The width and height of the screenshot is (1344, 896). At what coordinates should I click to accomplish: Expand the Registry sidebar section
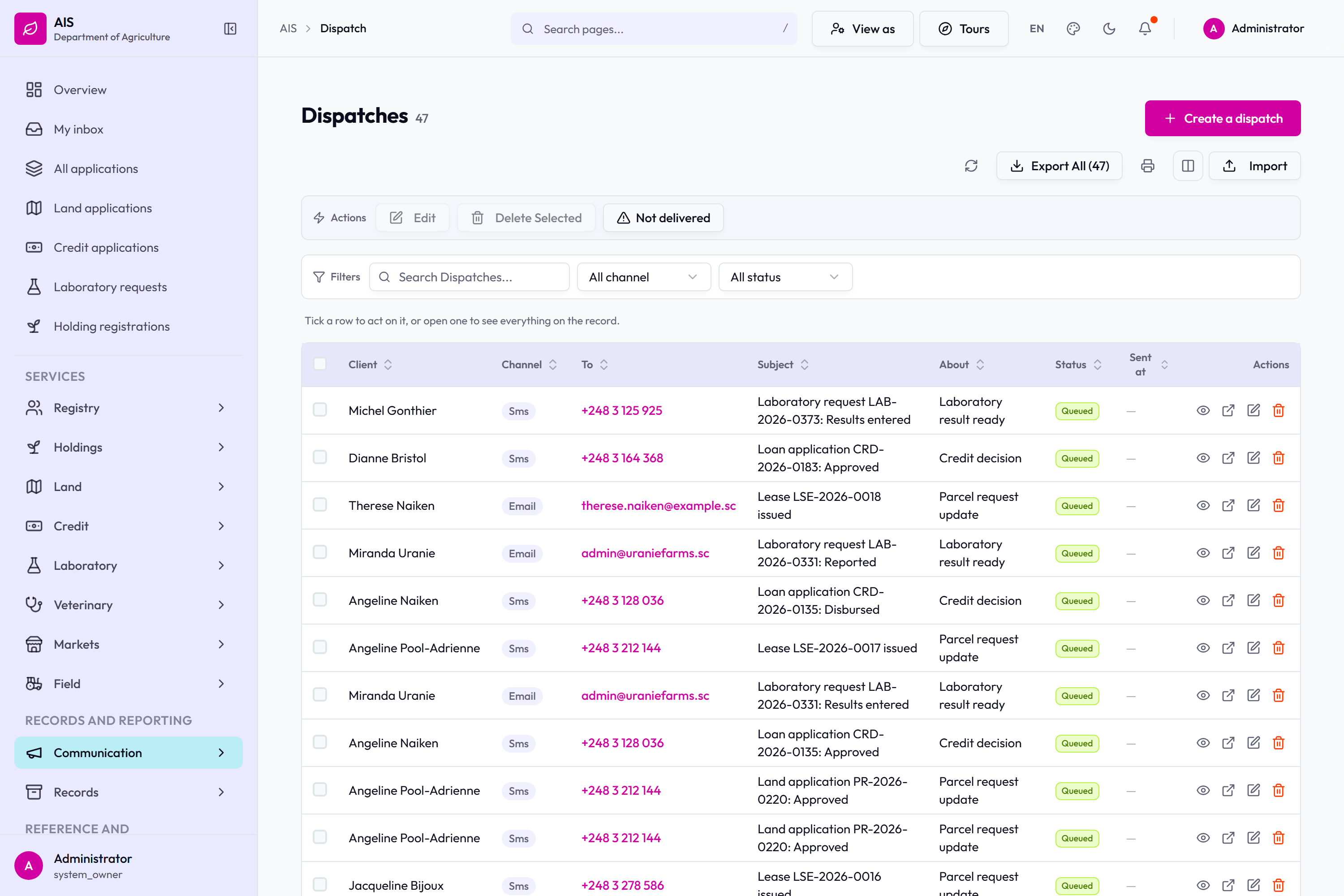[128, 408]
